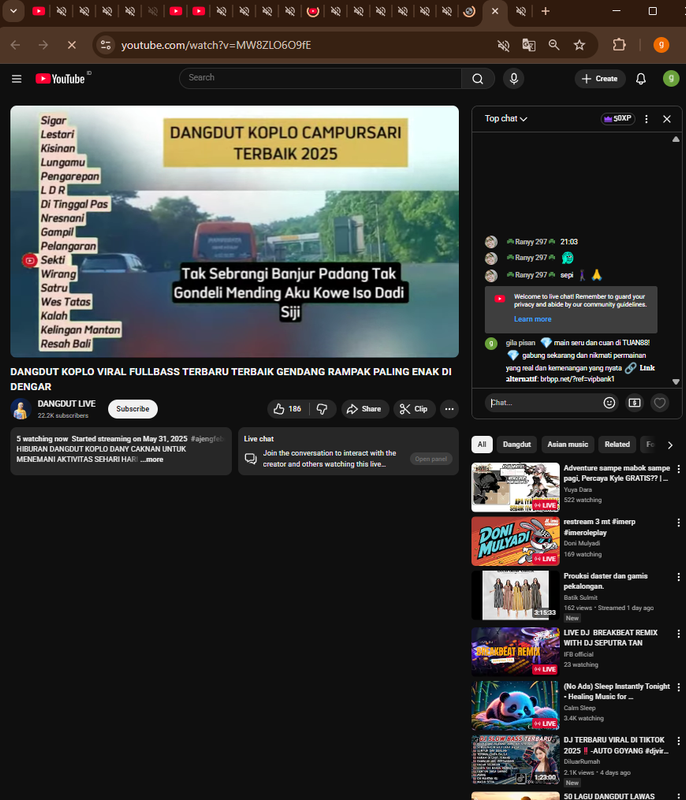Expand description with ...more
The image size is (686, 800).
coord(152,459)
